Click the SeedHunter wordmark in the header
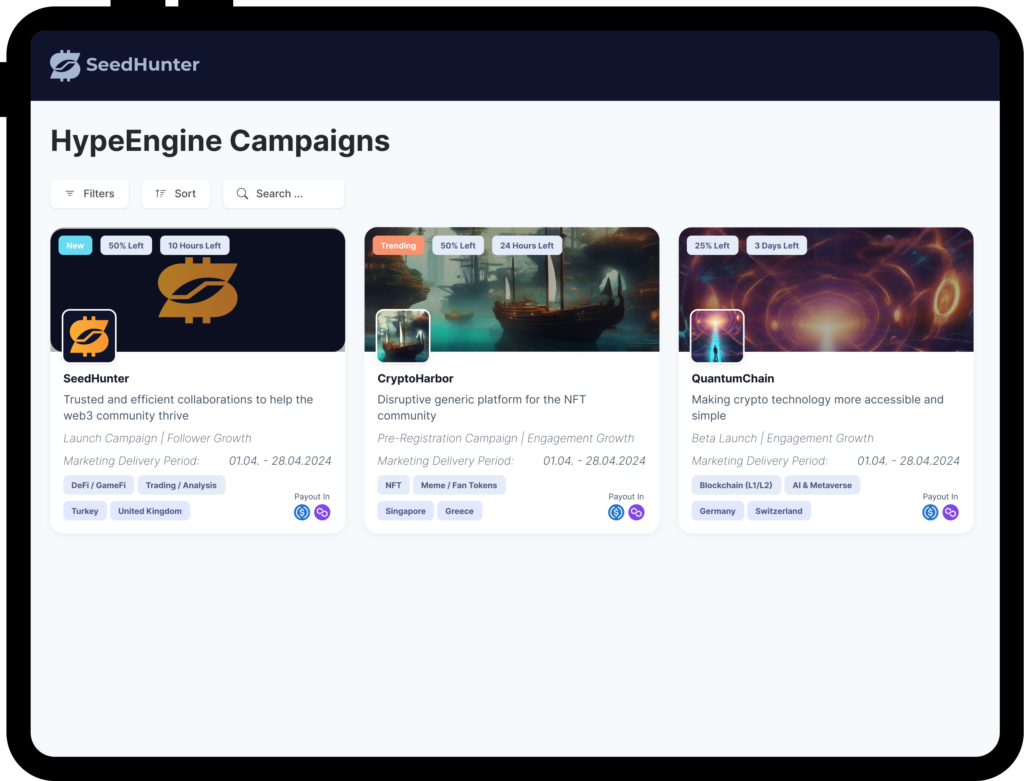Screen dimensions: 1024x781 (142, 65)
